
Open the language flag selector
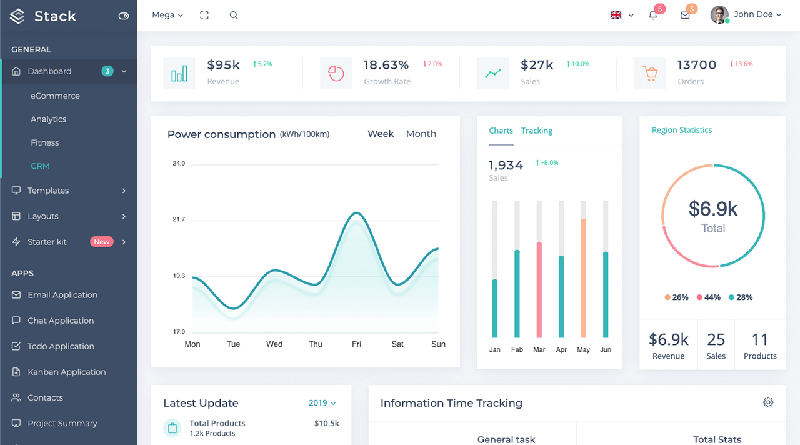click(618, 15)
